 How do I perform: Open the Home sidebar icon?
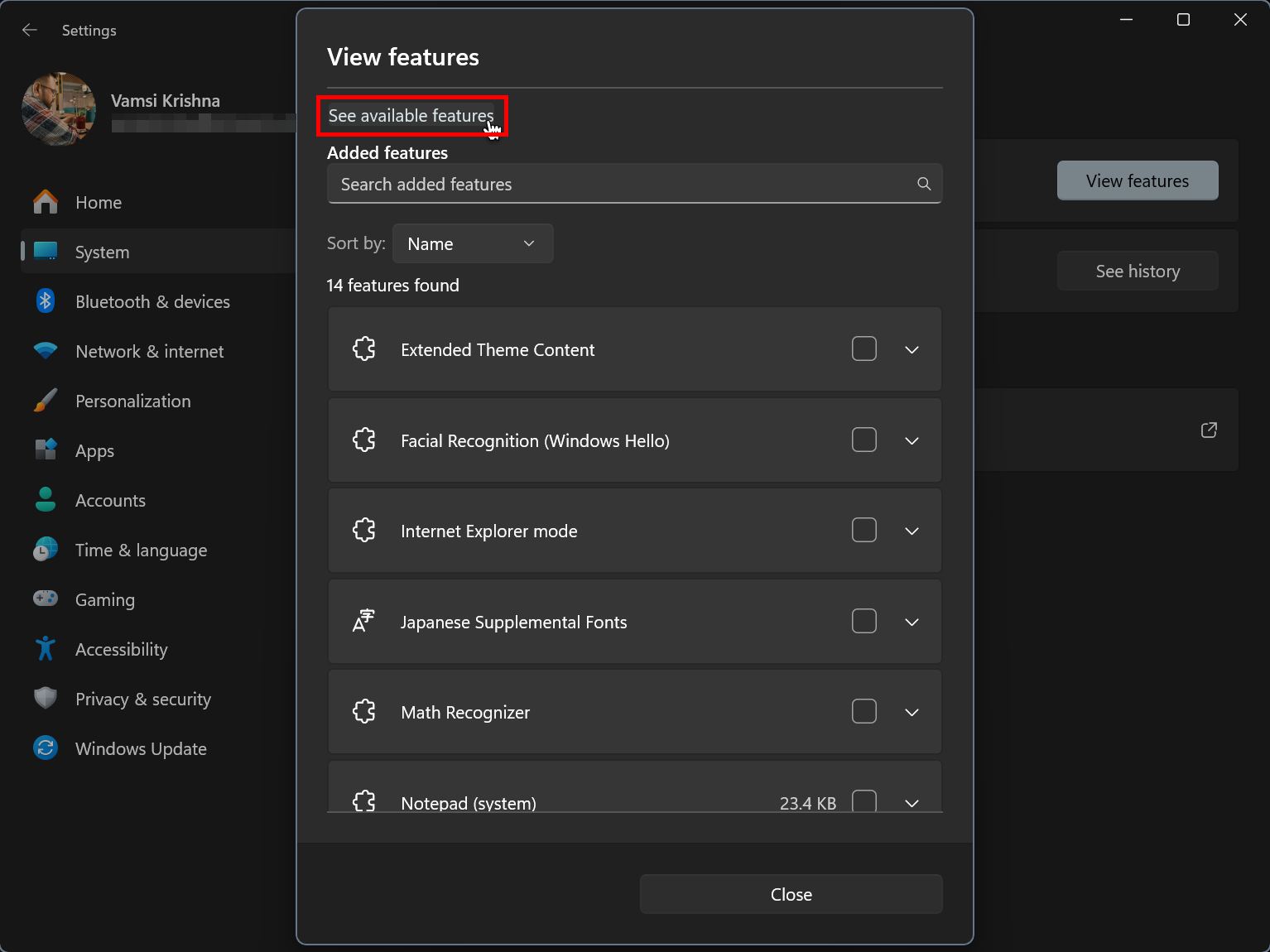pos(46,202)
